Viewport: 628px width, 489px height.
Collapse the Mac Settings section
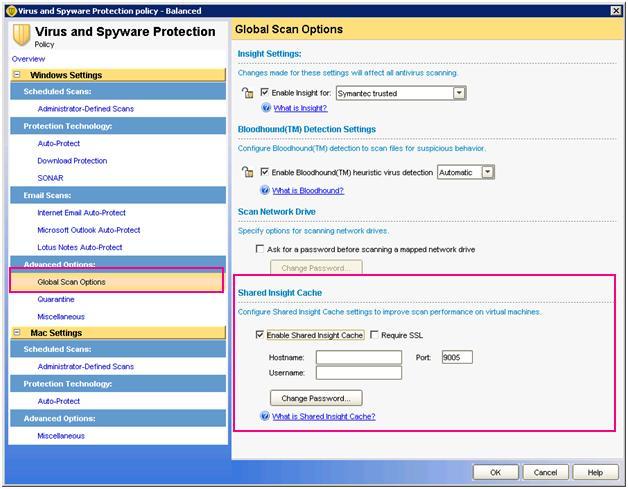(17, 332)
